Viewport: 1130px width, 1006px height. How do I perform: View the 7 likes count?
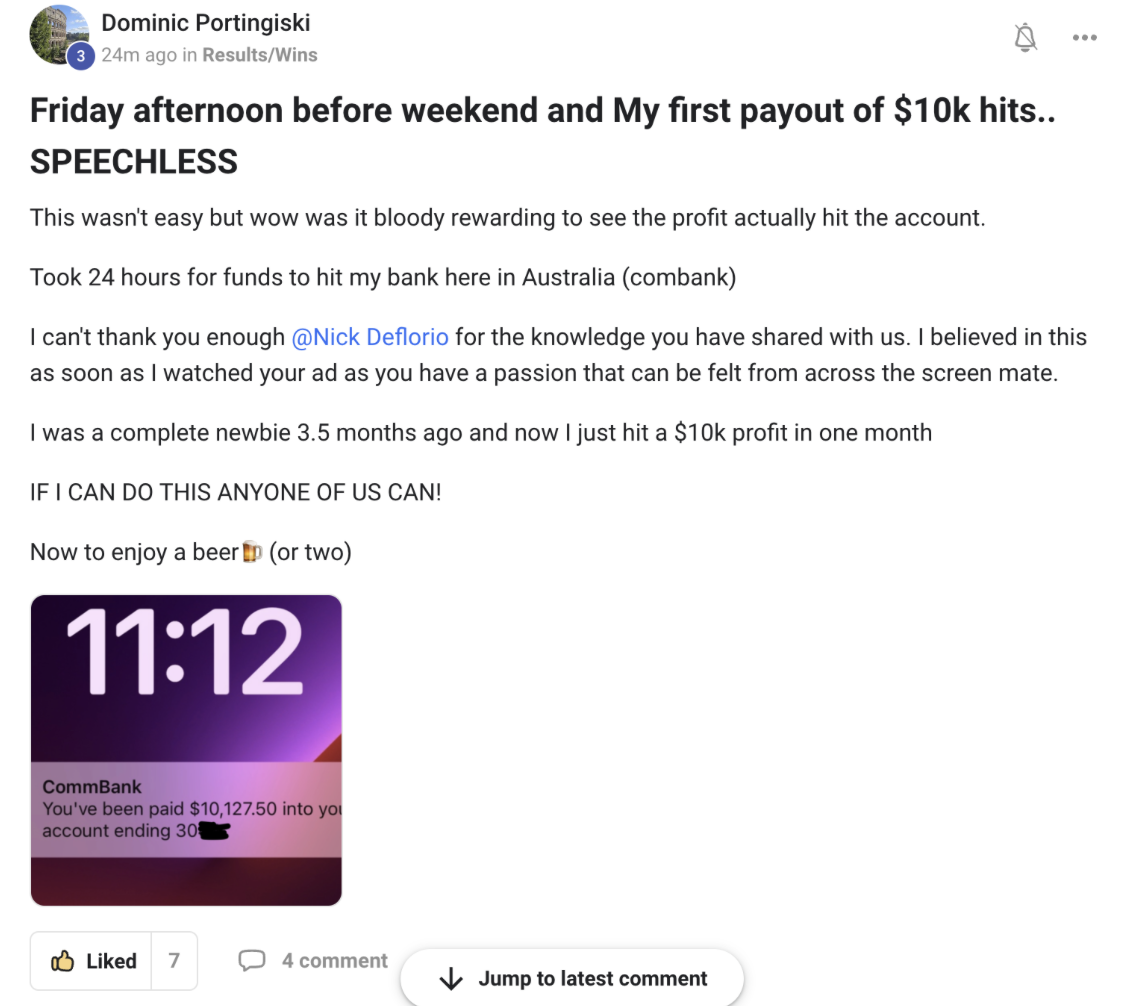click(x=174, y=961)
